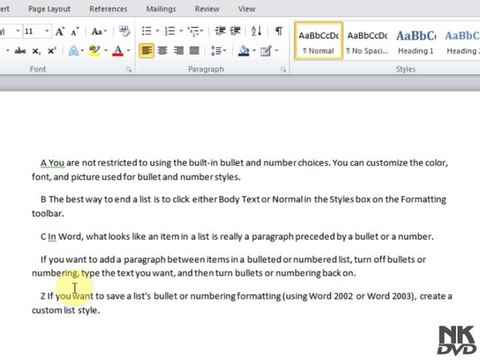Open the bullet library dropdown

157,31
